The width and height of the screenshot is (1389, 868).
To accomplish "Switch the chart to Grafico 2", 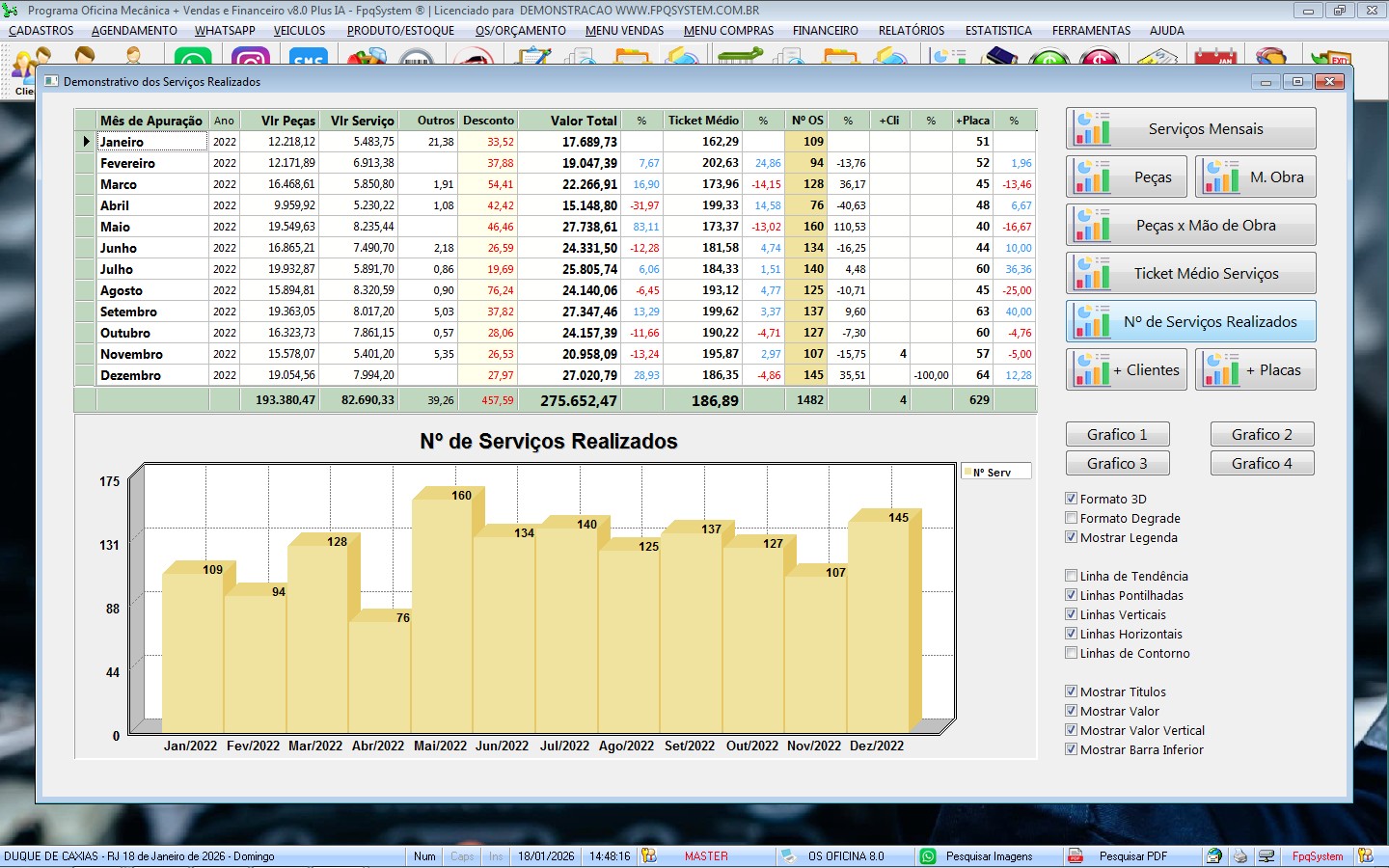I will [1262, 435].
